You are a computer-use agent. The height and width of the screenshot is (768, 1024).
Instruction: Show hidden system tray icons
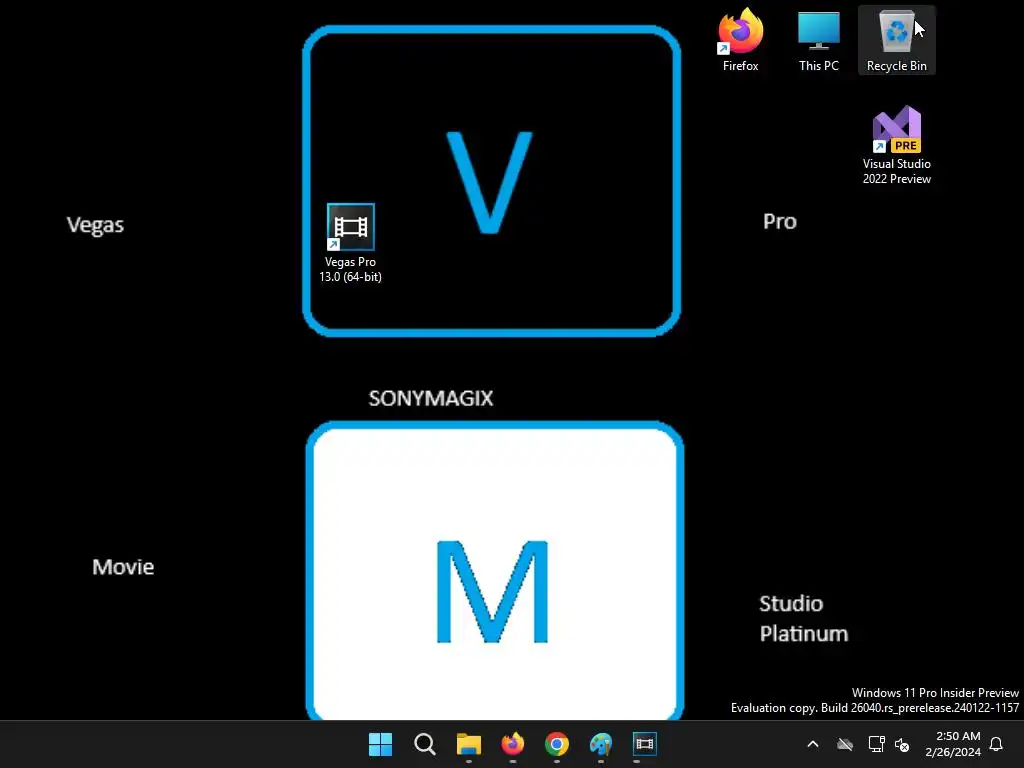coord(813,744)
